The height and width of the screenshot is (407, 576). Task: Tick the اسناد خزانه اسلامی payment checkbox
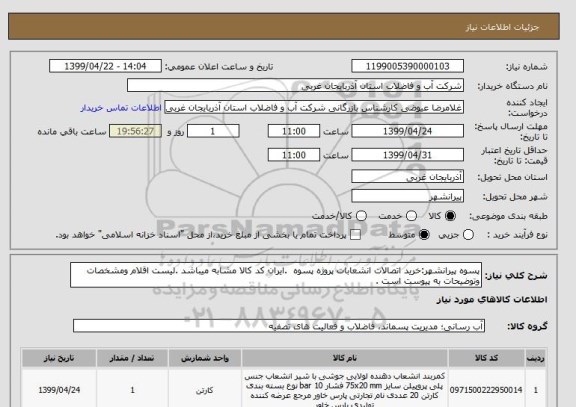point(355,235)
